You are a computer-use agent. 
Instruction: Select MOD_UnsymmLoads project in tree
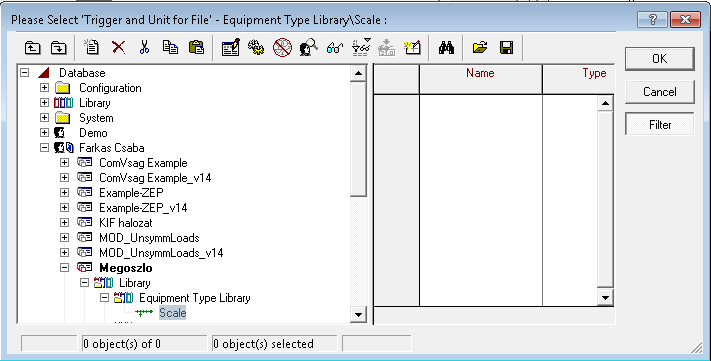(149, 238)
